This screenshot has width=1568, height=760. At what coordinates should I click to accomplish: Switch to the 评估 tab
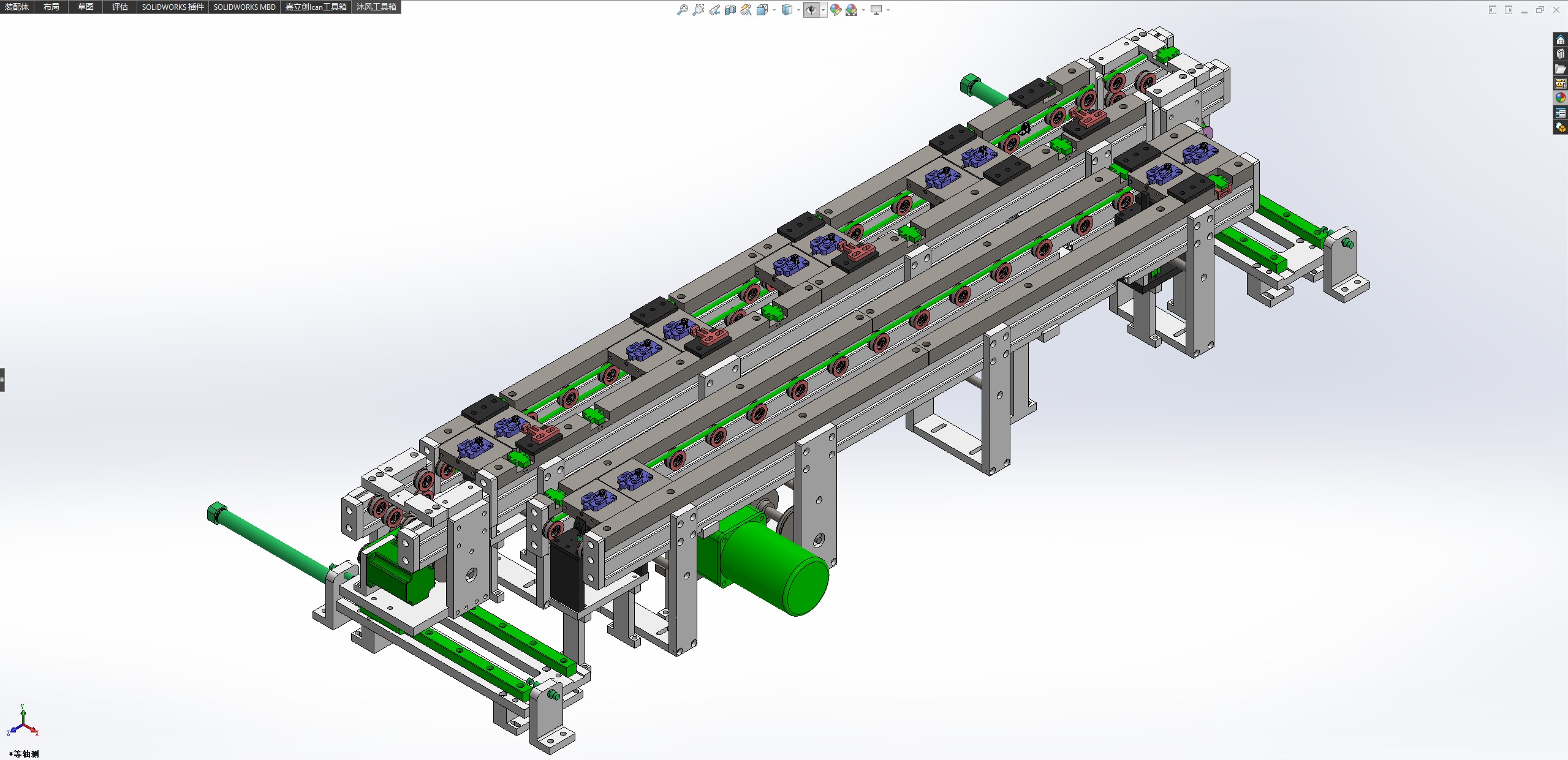(x=119, y=7)
